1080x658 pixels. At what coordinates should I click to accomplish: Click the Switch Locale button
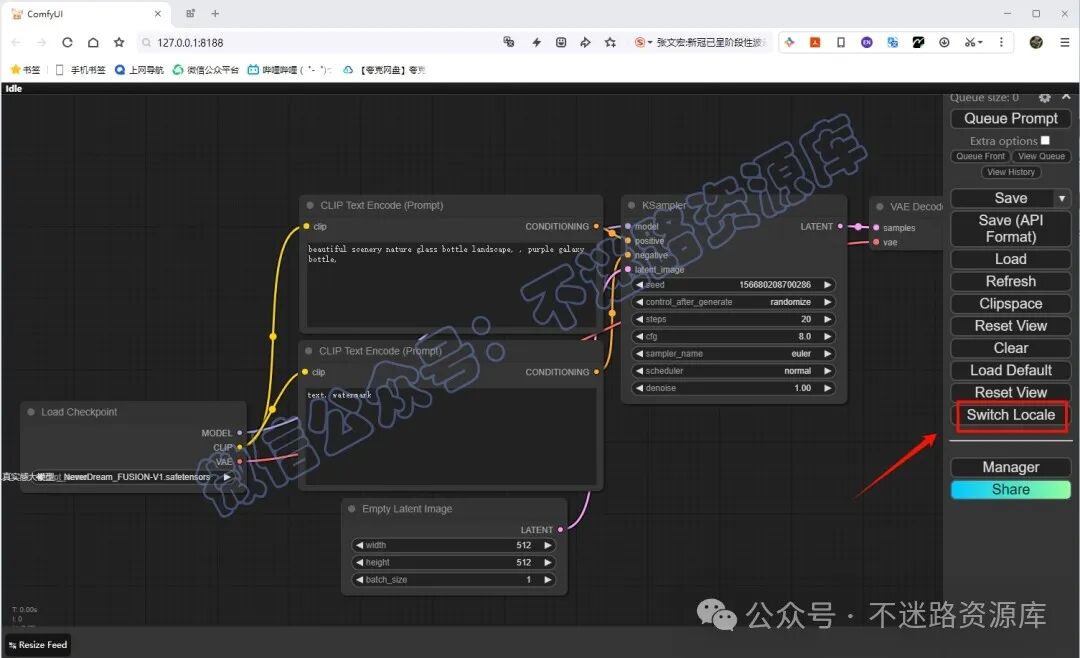[x=1010, y=415]
